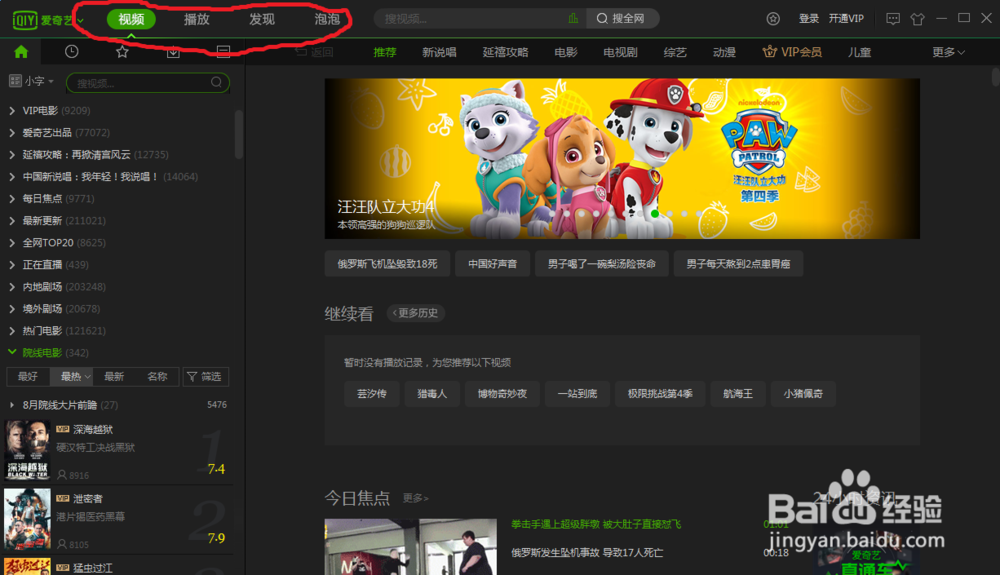The height and width of the screenshot is (575, 1000).
Task: Select the 儿童 channel
Action: point(859,52)
